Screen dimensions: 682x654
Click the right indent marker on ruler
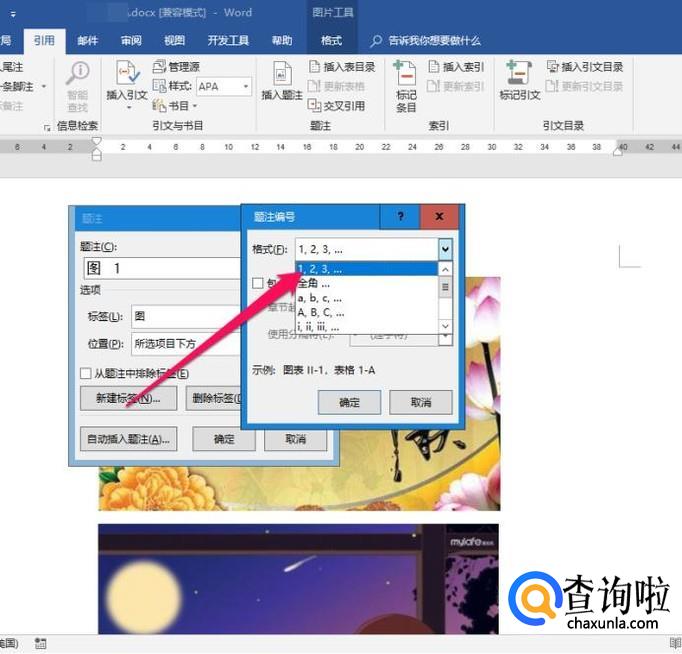point(618,150)
